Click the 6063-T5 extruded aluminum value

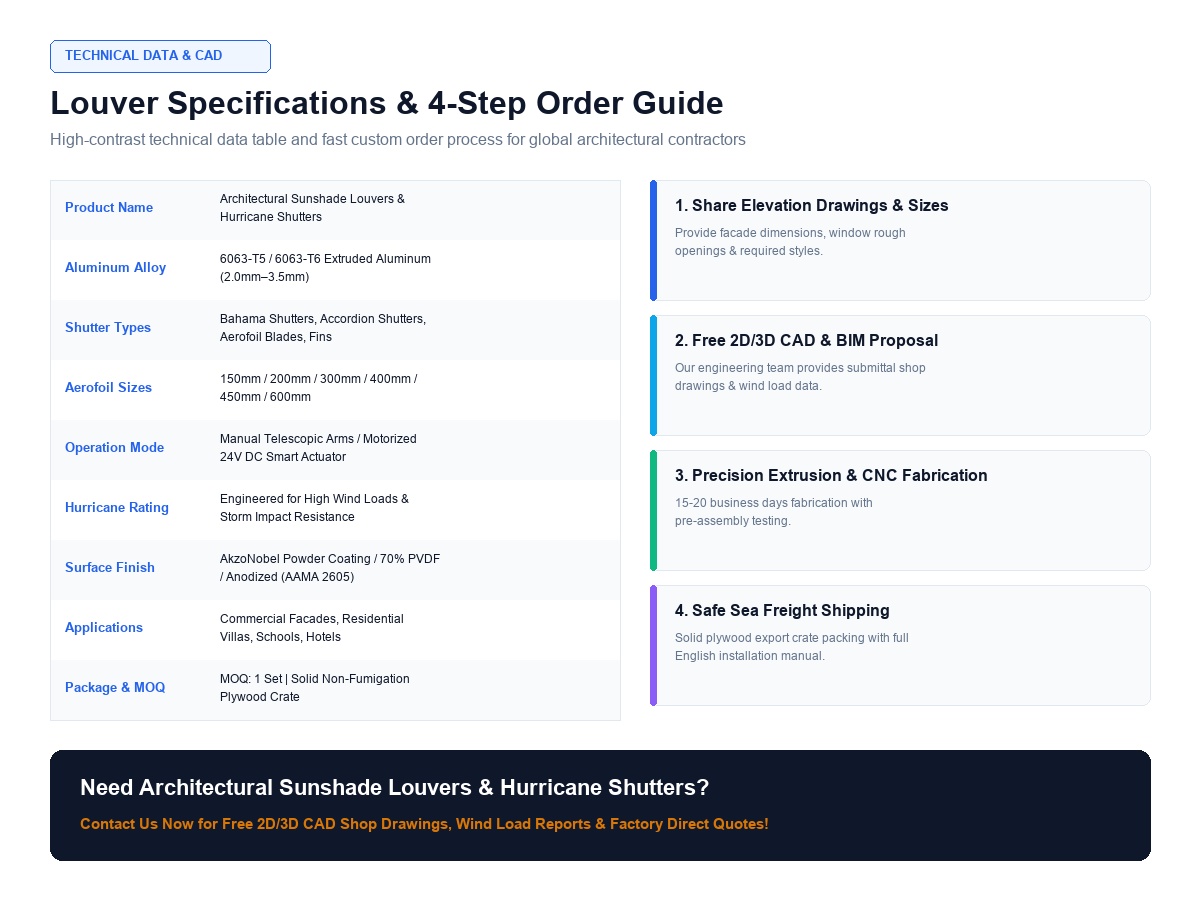(325, 268)
